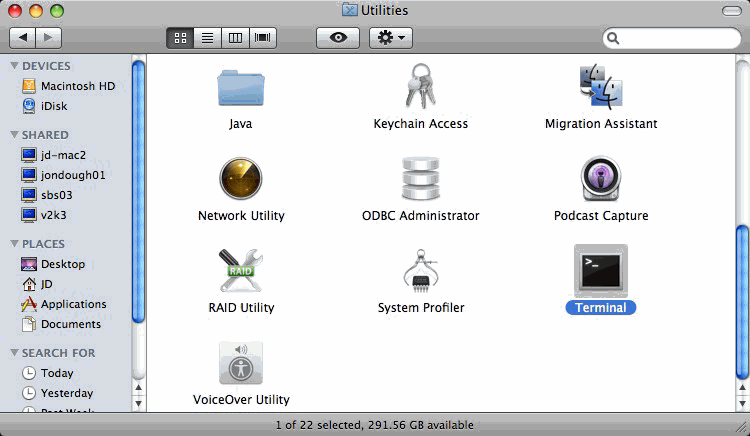Click main pane scroll up arrow

[742, 388]
